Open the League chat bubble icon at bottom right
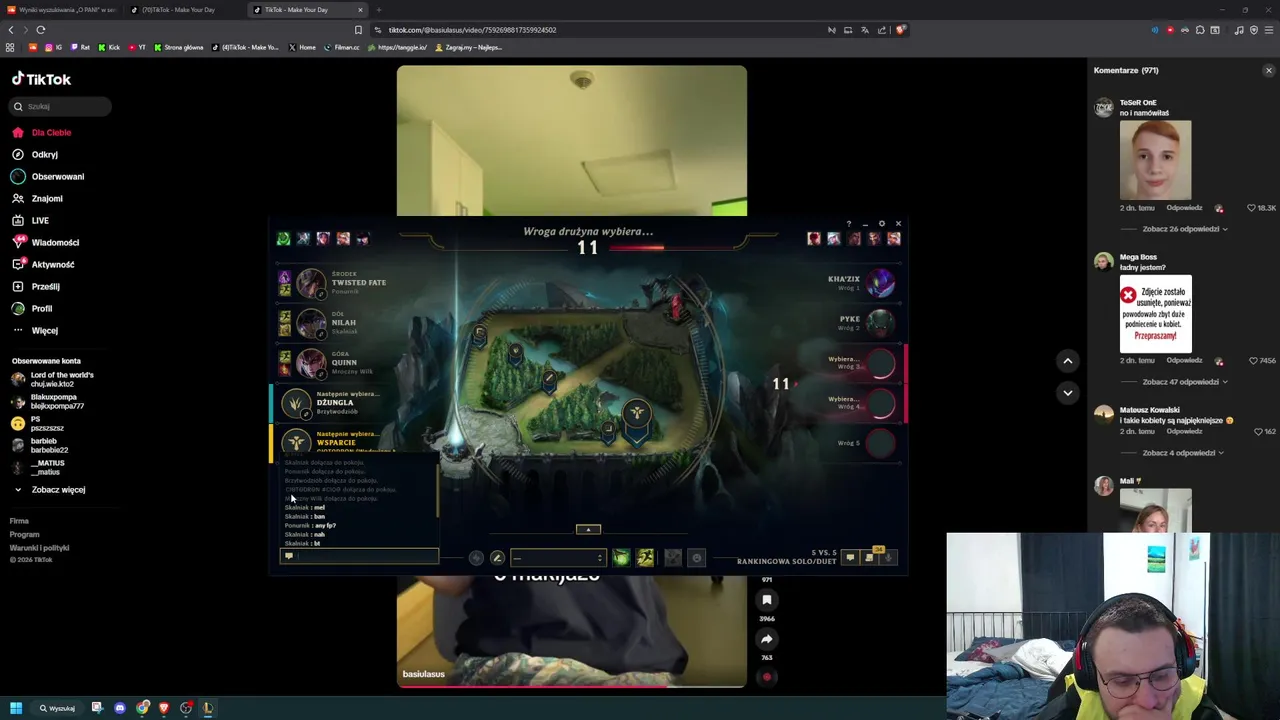This screenshot has height=720, width=1280. point(850,557)
